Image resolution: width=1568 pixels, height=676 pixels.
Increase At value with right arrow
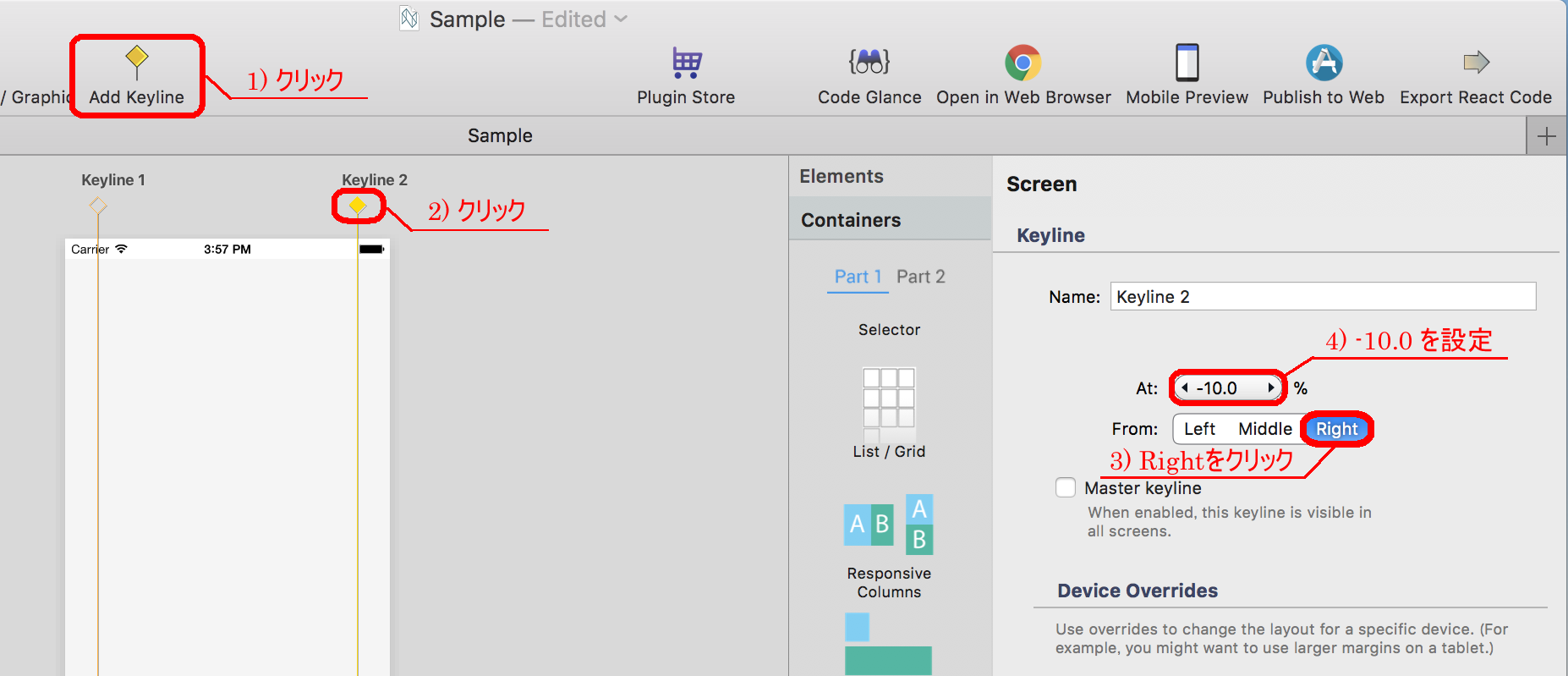[x=1270, y=388]
